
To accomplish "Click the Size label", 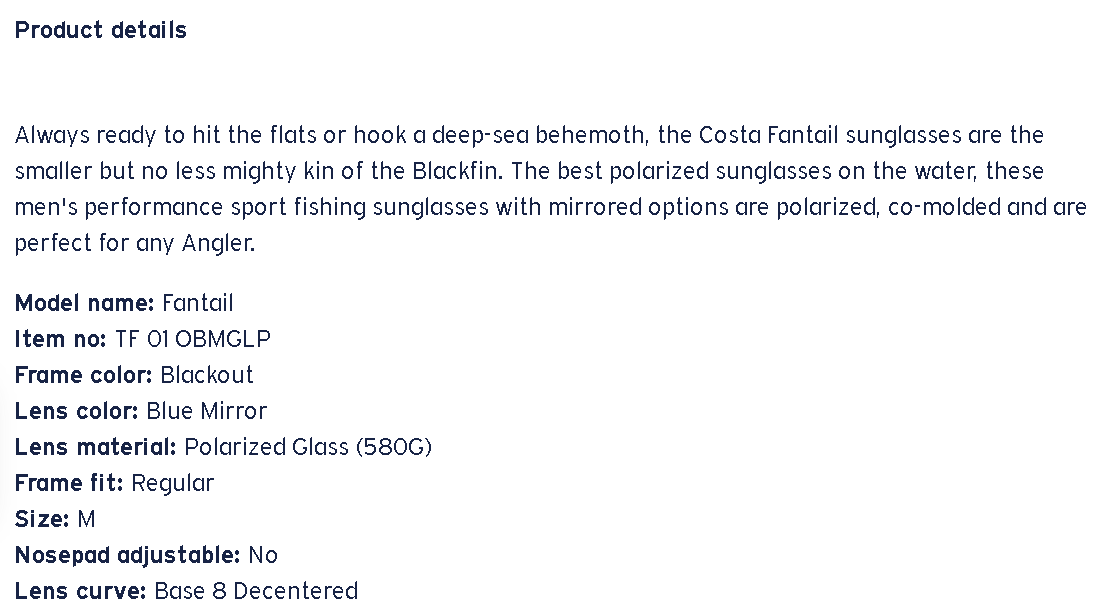I will (x=42, y=519).
